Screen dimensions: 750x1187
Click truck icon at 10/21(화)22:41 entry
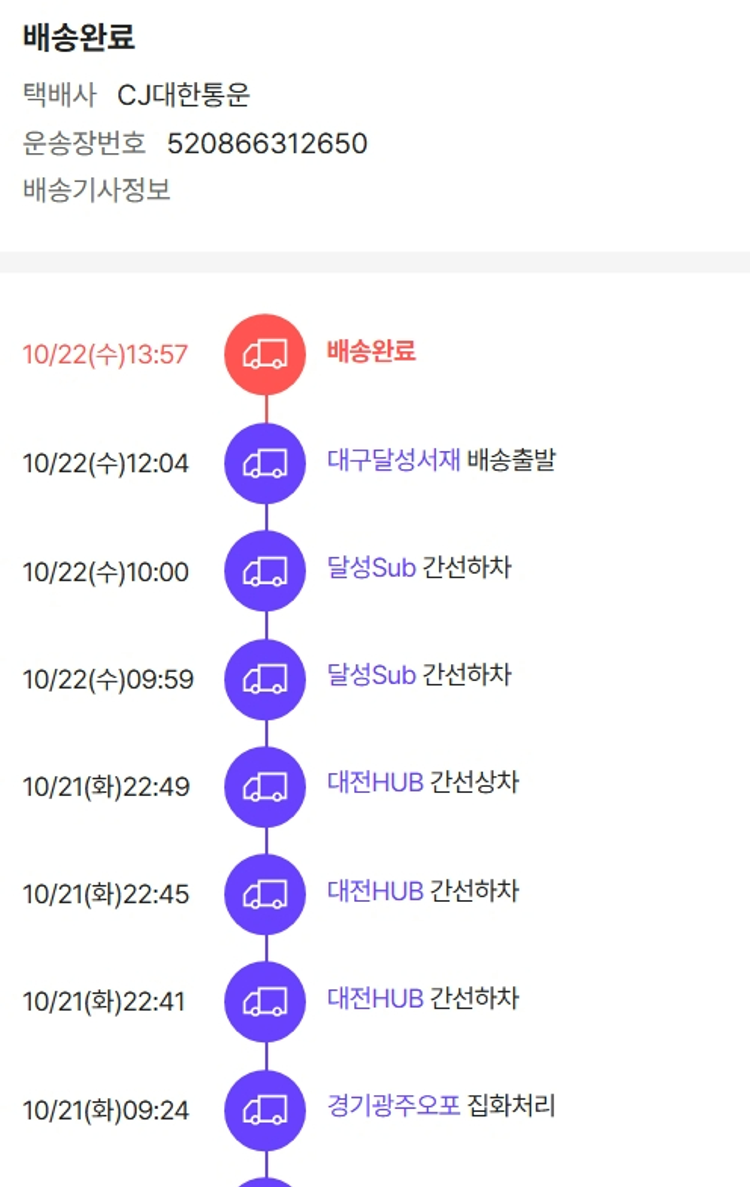(x=265, y=1002)
